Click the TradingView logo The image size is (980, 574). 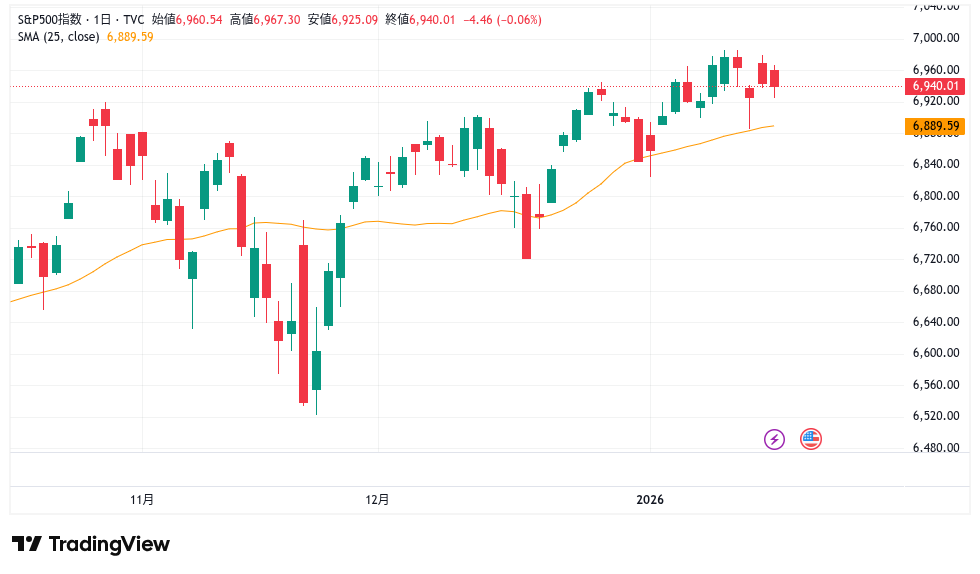point(91,544)
